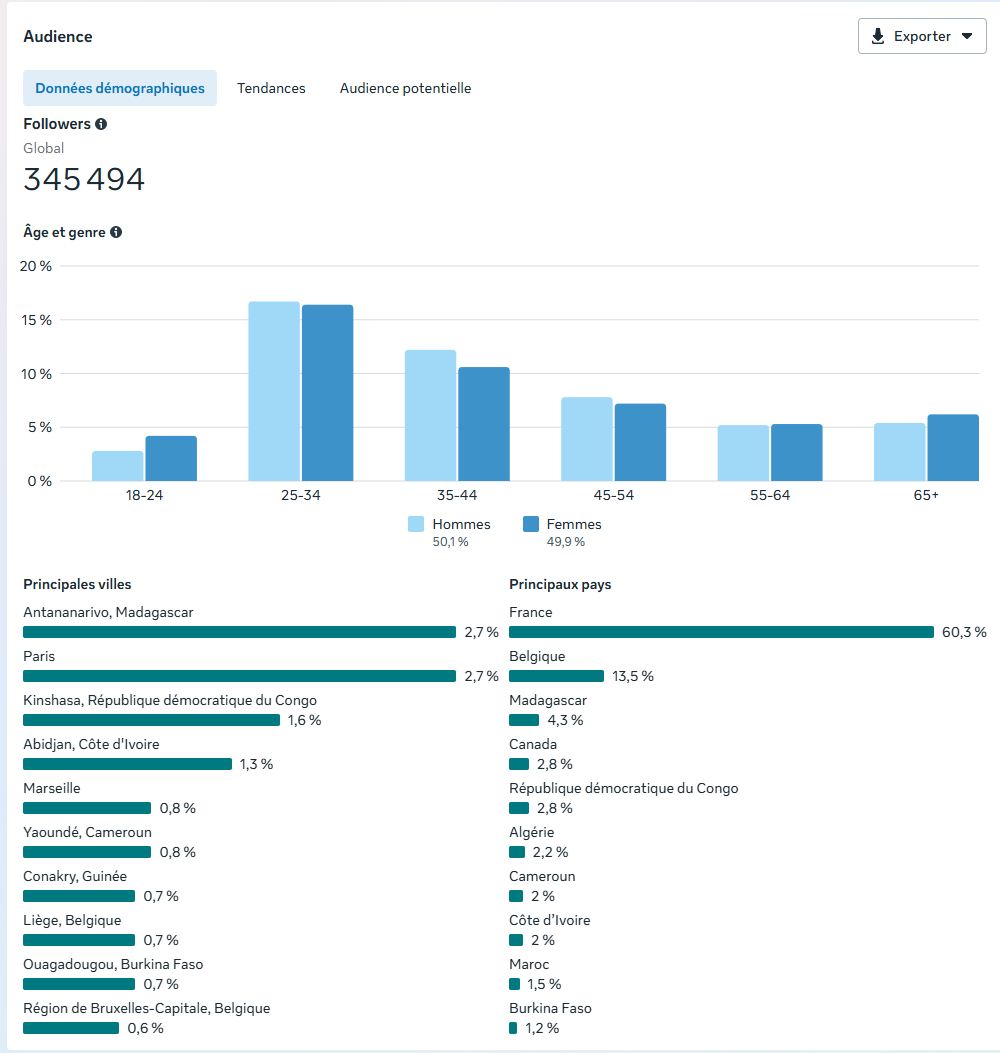Image resolution: width=1000 pixels, height=1053 pixels.
Task: Click the Hommes bar for 25-34
Action: click(274, 391)
